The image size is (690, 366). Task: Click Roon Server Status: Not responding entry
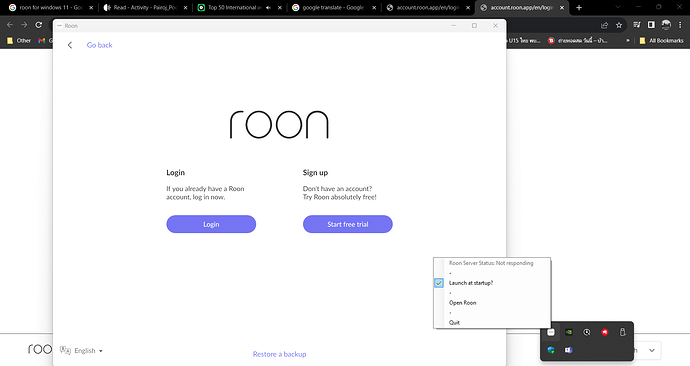pos(491,263)
